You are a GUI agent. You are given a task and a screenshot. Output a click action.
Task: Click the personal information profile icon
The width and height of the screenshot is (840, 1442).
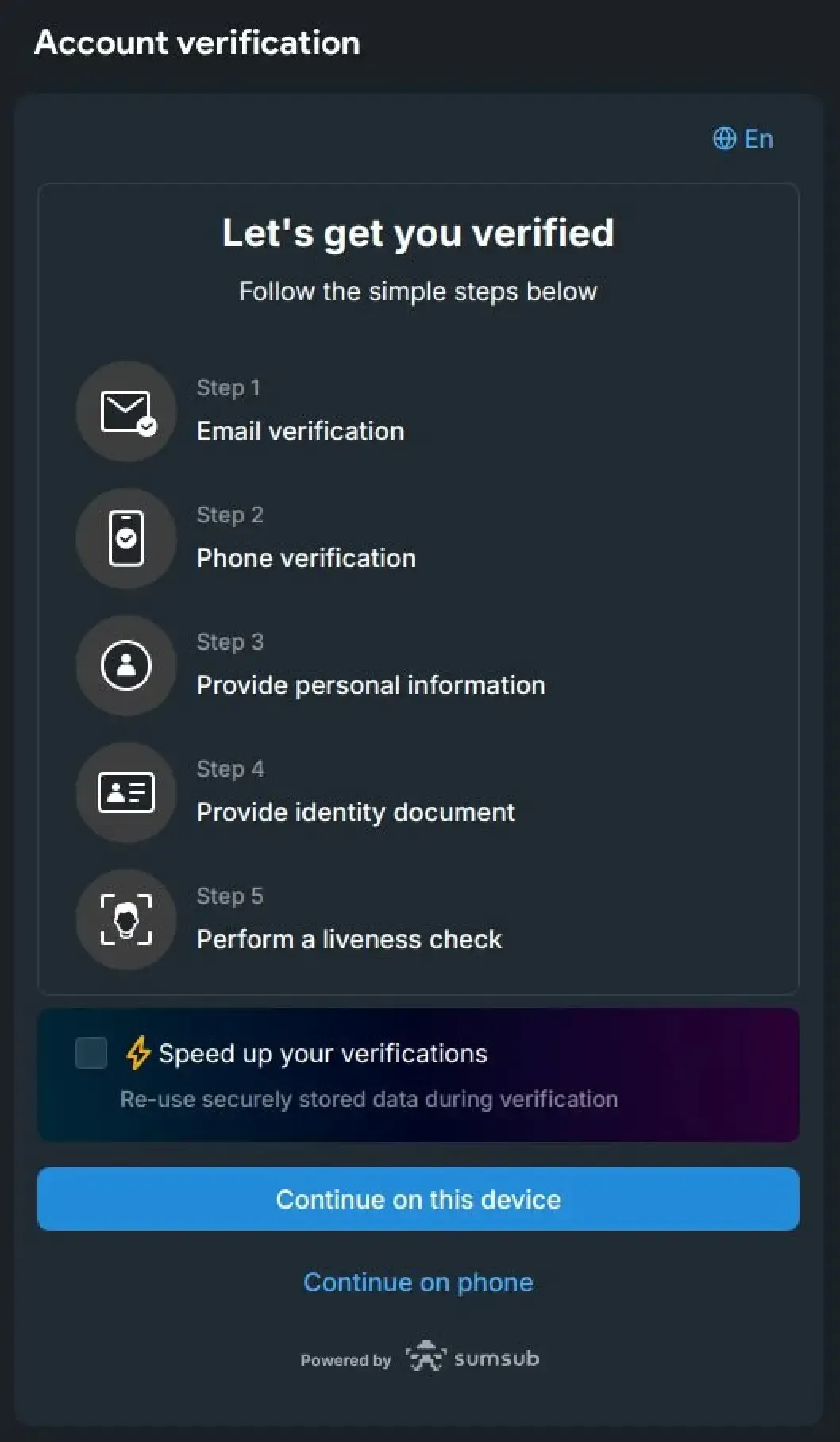(126, 665)
